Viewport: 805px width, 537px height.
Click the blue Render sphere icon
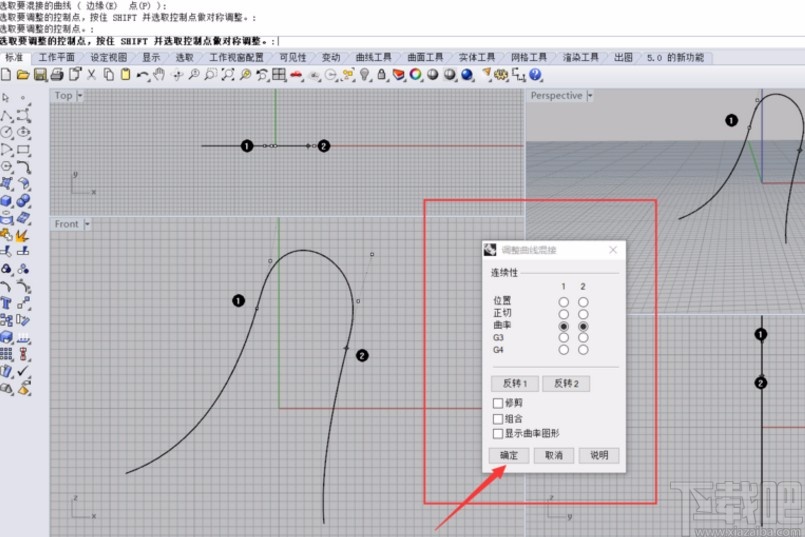click(x=467, y=75)
